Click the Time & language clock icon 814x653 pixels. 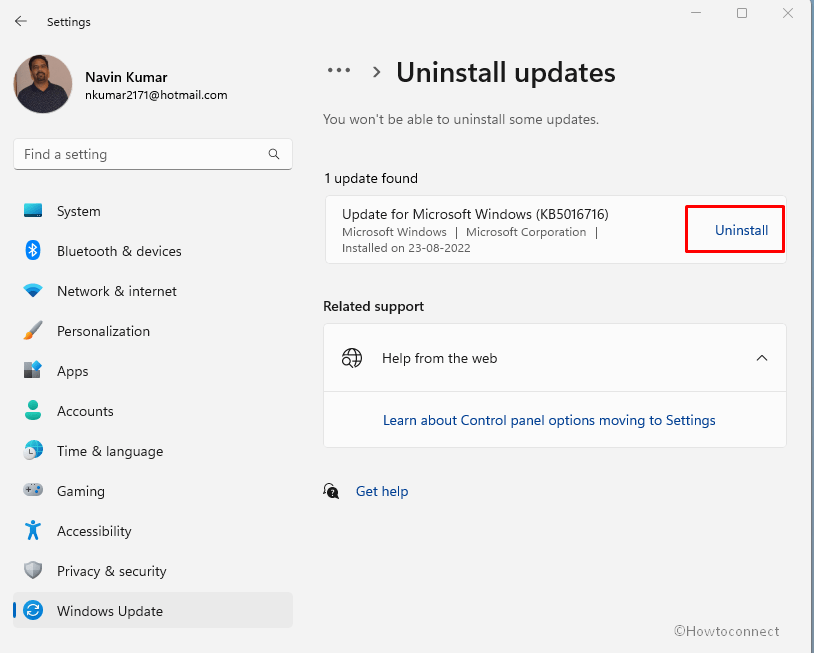pos(33,451)
